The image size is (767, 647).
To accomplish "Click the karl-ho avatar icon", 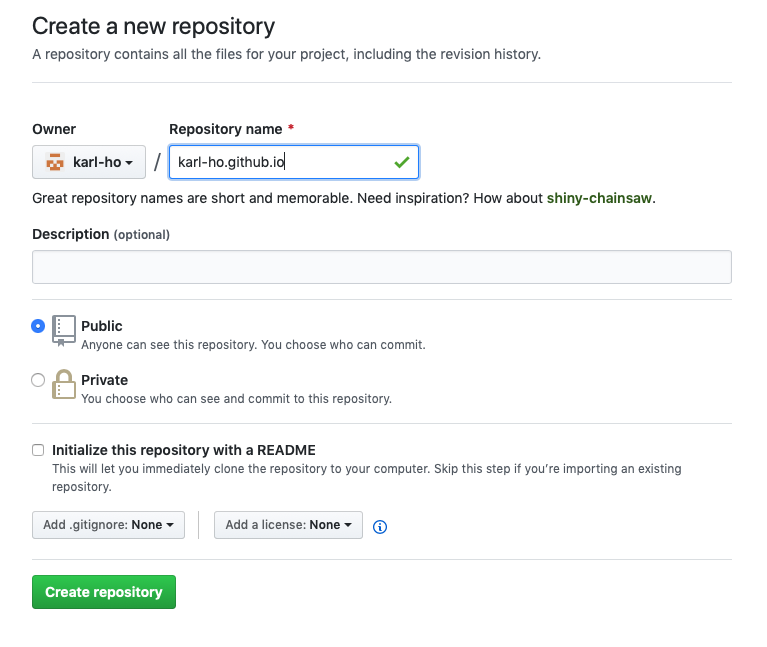I will (x=55, y=162).
